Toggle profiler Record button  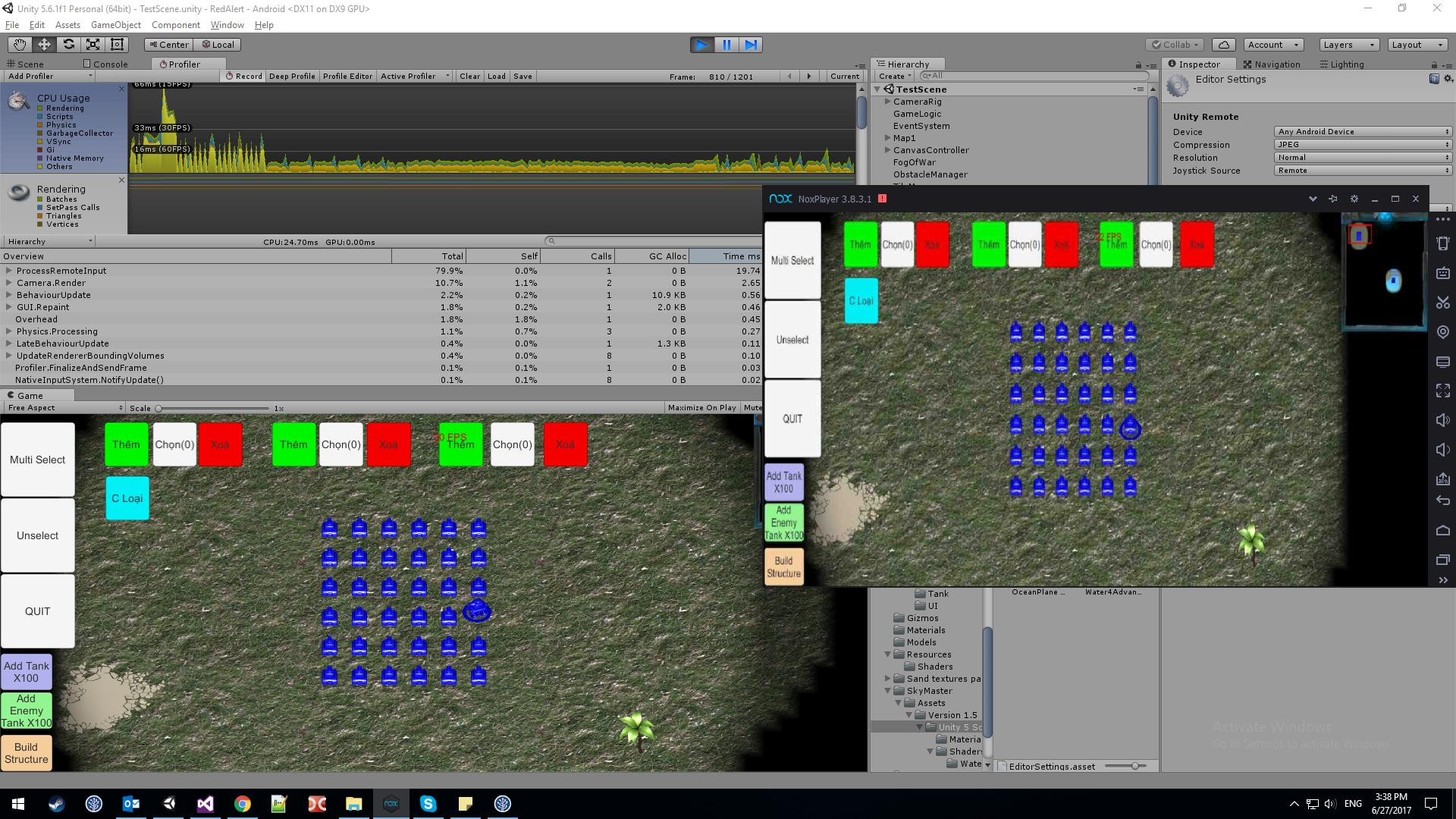click(x=243, y=77)
